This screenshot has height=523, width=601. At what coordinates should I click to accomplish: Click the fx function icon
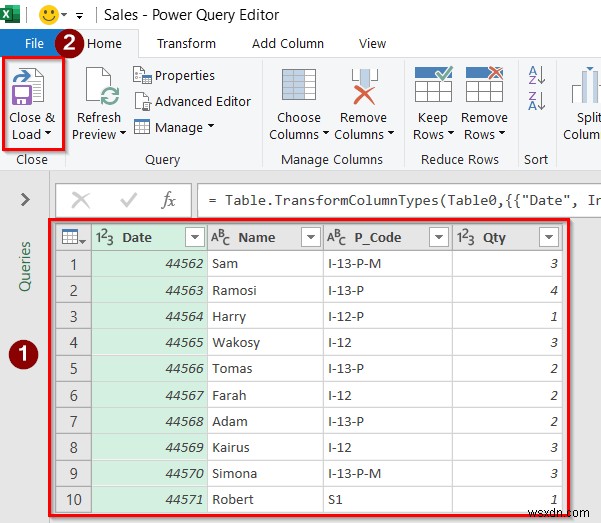tap(168, 200)
